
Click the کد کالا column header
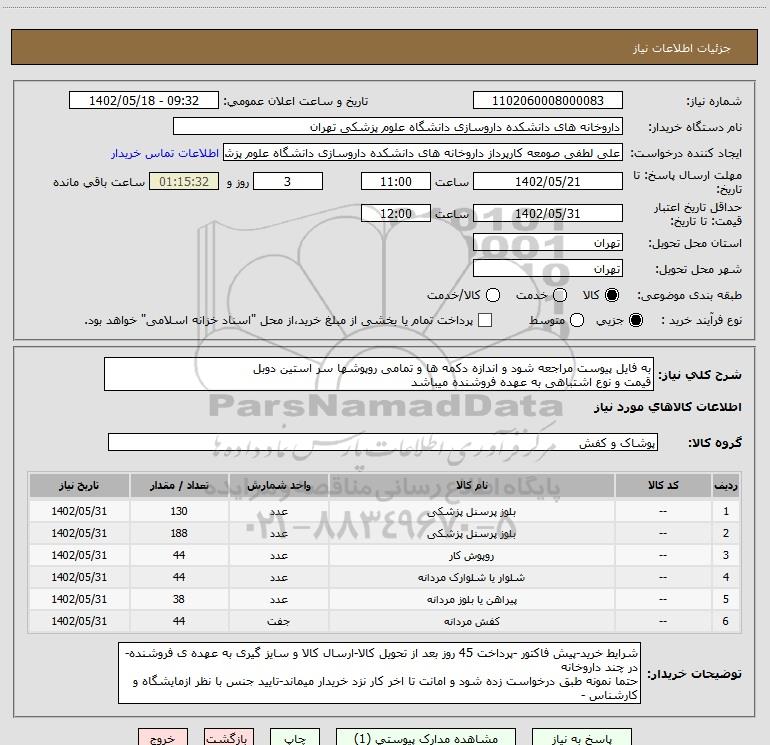pos(663,485)
